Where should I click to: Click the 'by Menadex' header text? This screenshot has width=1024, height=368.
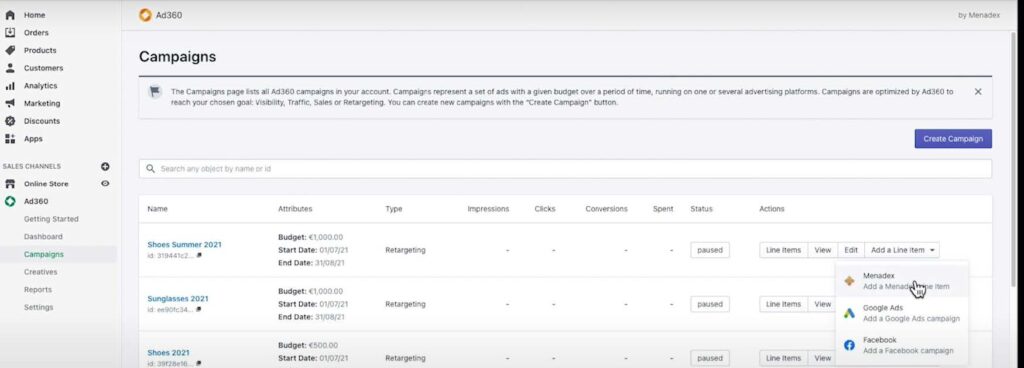click(978, 16)
